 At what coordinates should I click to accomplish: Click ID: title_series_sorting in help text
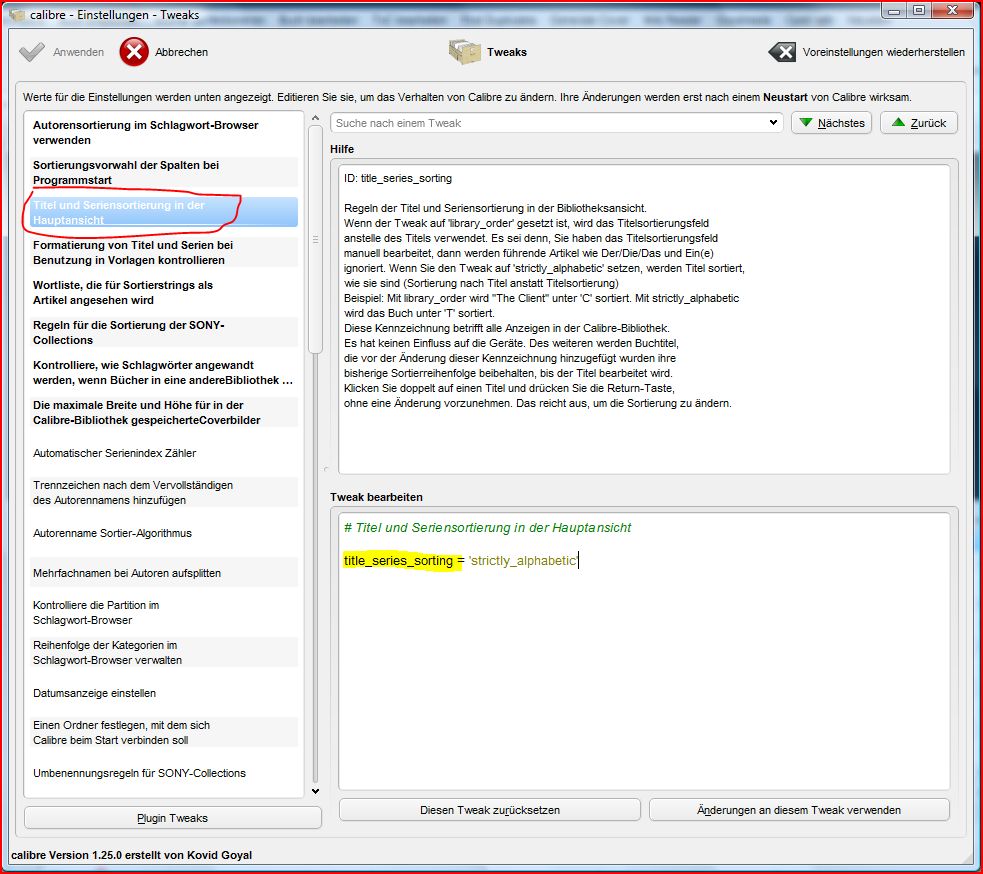tap(397, 178)
